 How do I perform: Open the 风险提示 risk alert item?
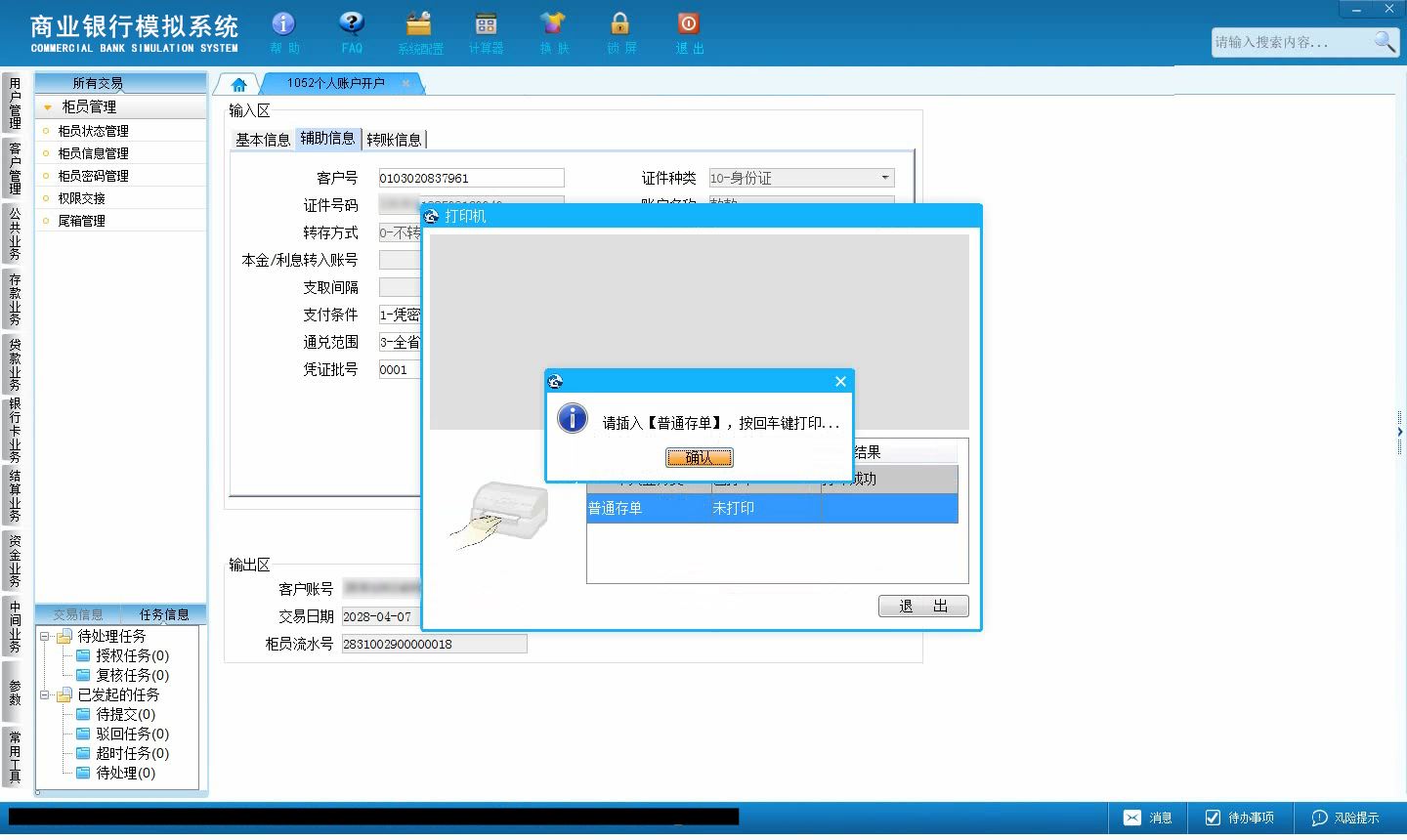pyautogui.click(x=1344, y=818)
